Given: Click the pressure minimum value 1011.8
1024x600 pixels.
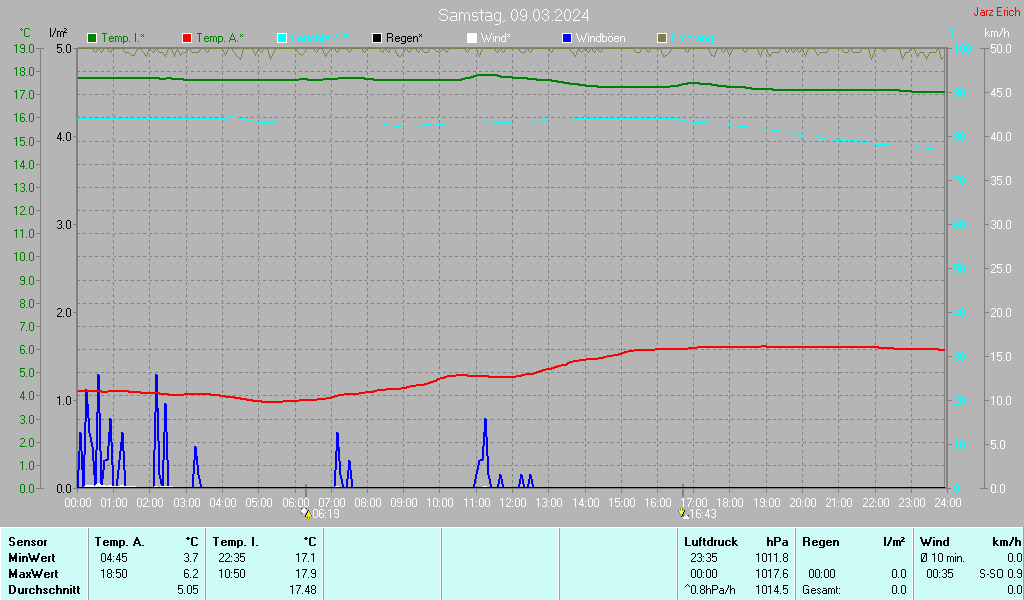Looking at the screenshot, I should [772, 558].
